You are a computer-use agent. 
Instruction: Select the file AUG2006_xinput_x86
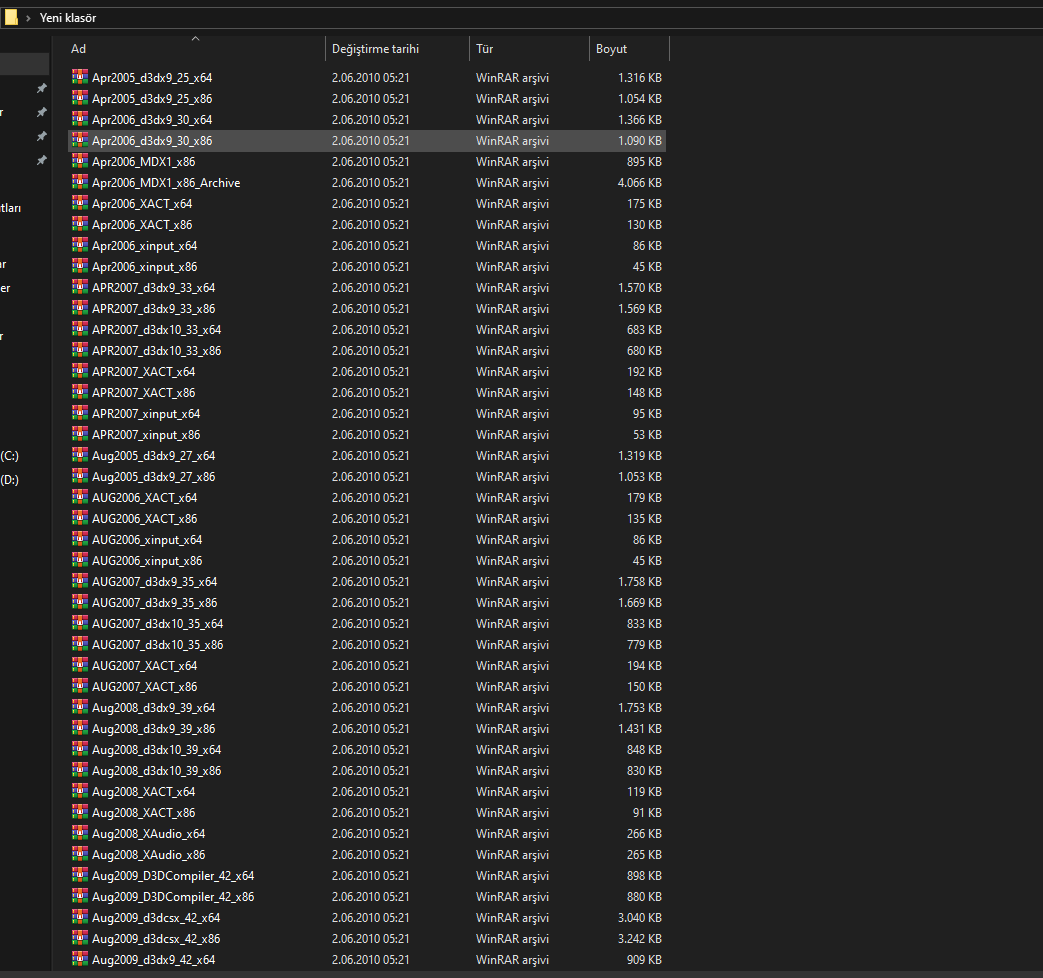tap(367, 560)
